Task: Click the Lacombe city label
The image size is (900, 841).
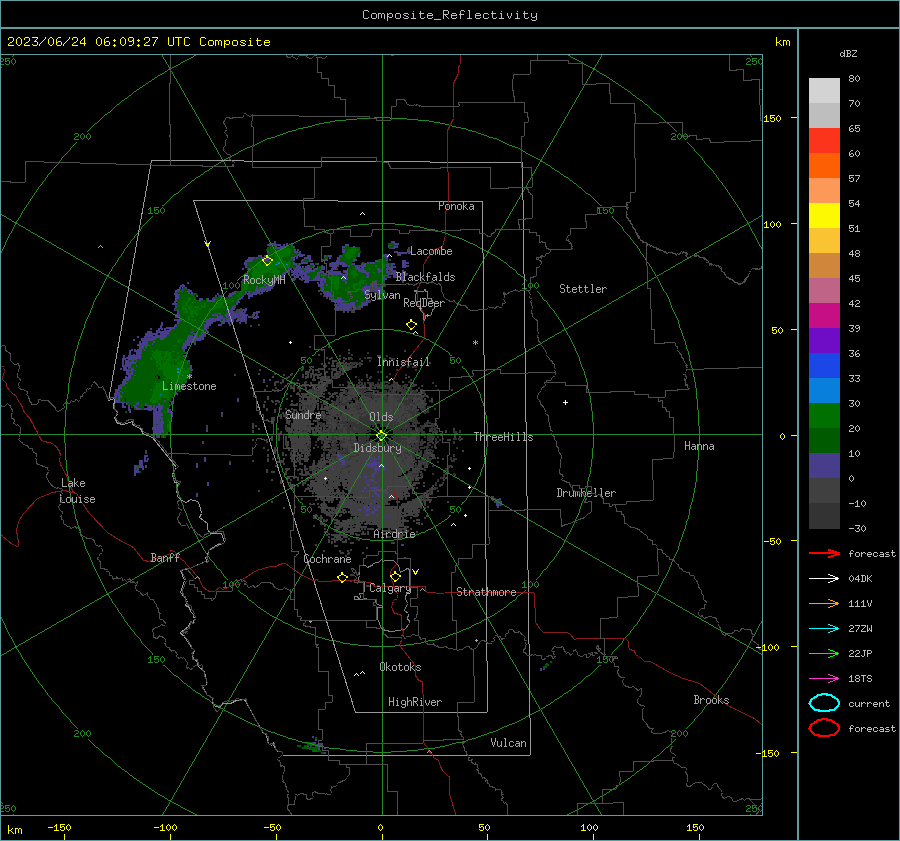Action: [x=431, y=251]
